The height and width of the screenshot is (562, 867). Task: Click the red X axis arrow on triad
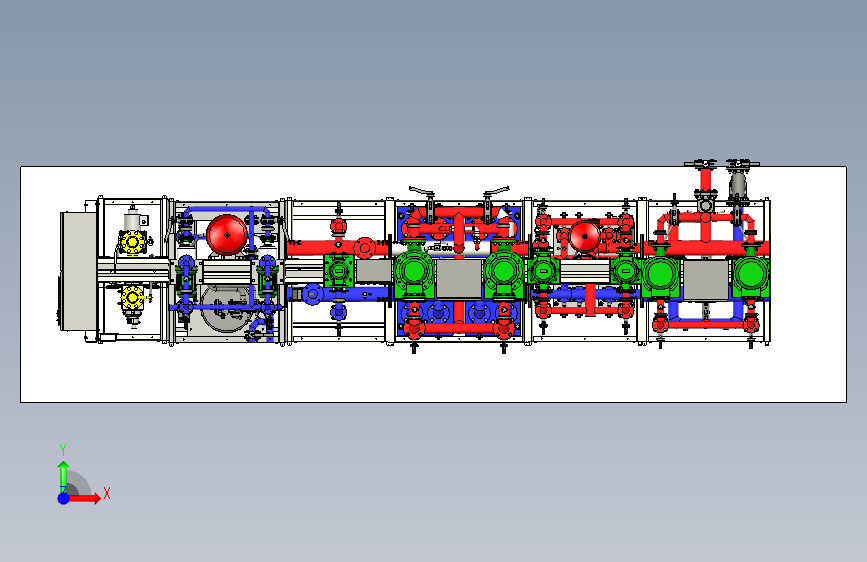coord(84,498)
